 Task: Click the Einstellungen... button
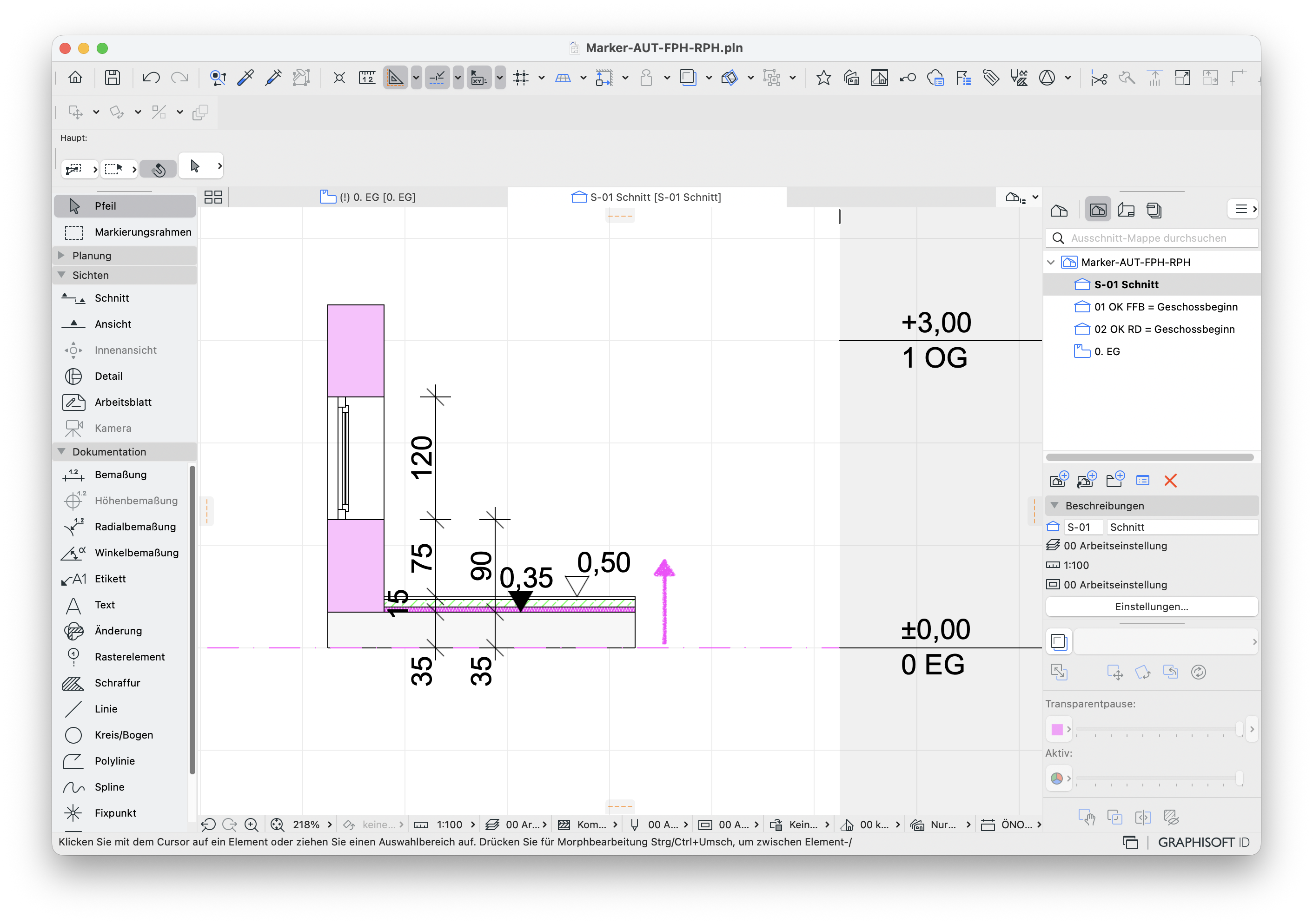coord(1152,607)
